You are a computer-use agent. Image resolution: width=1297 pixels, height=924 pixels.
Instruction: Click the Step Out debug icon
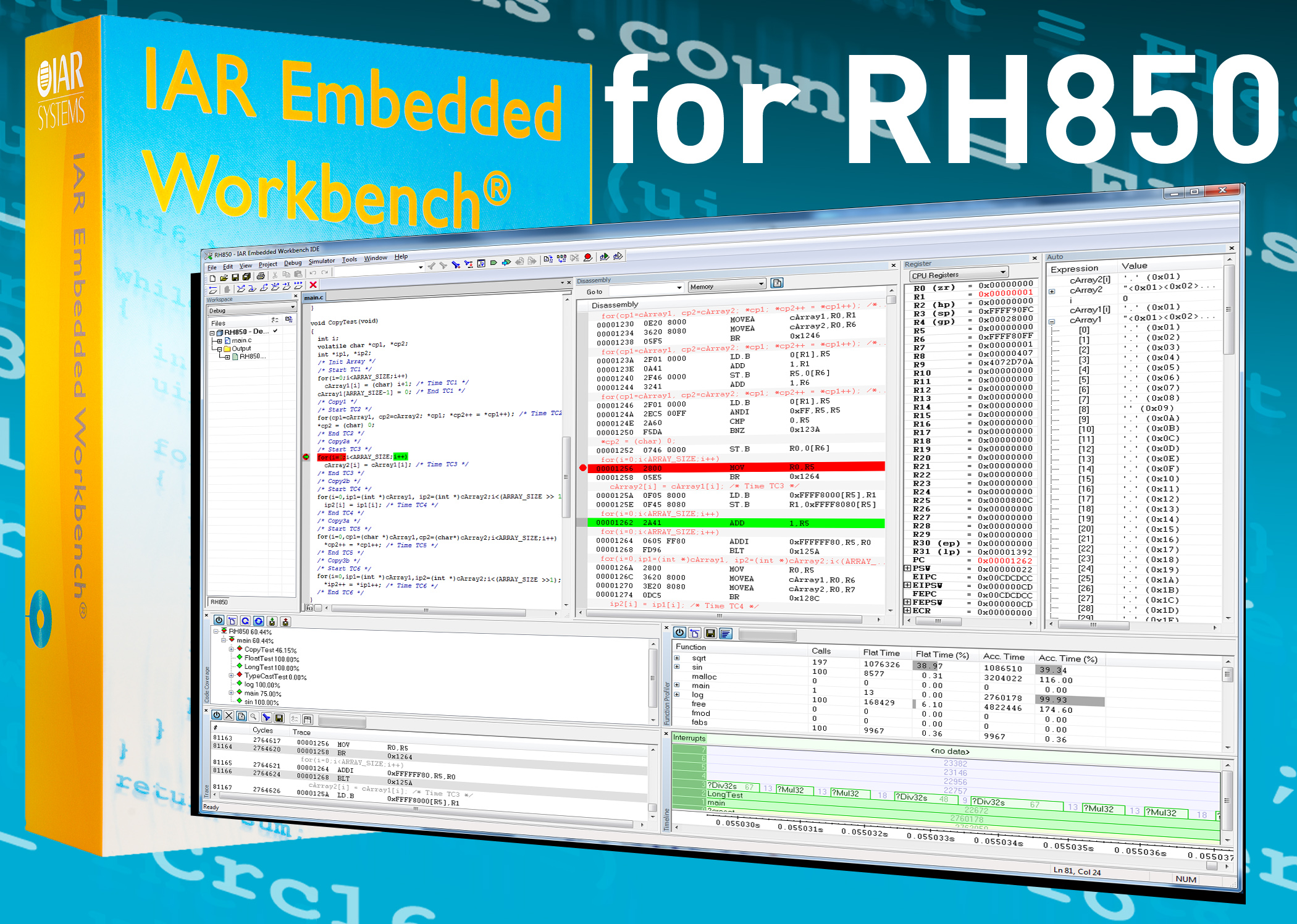(264, 287)
